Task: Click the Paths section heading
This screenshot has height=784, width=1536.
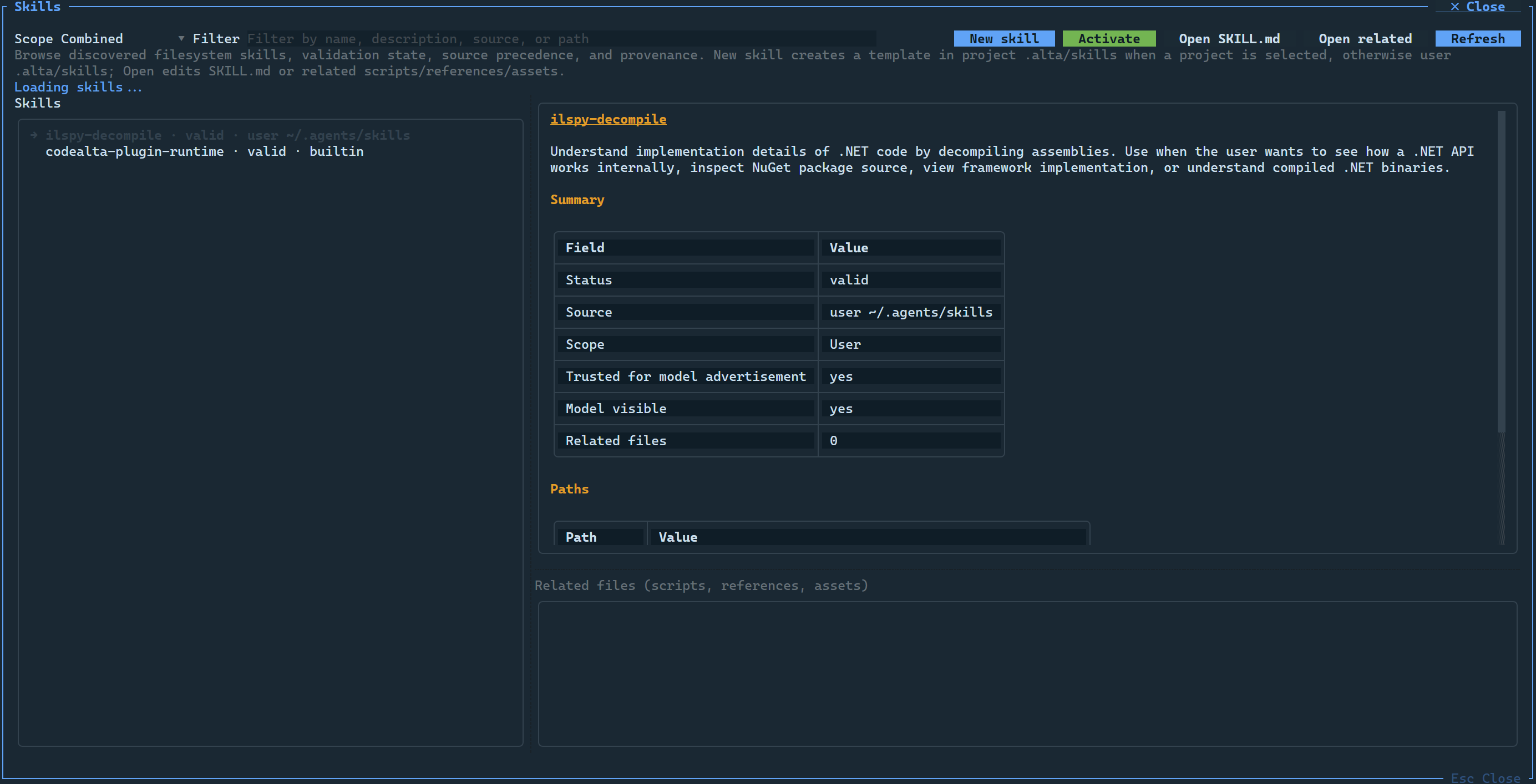Action: pyautogui.click(x=569, y=489)
